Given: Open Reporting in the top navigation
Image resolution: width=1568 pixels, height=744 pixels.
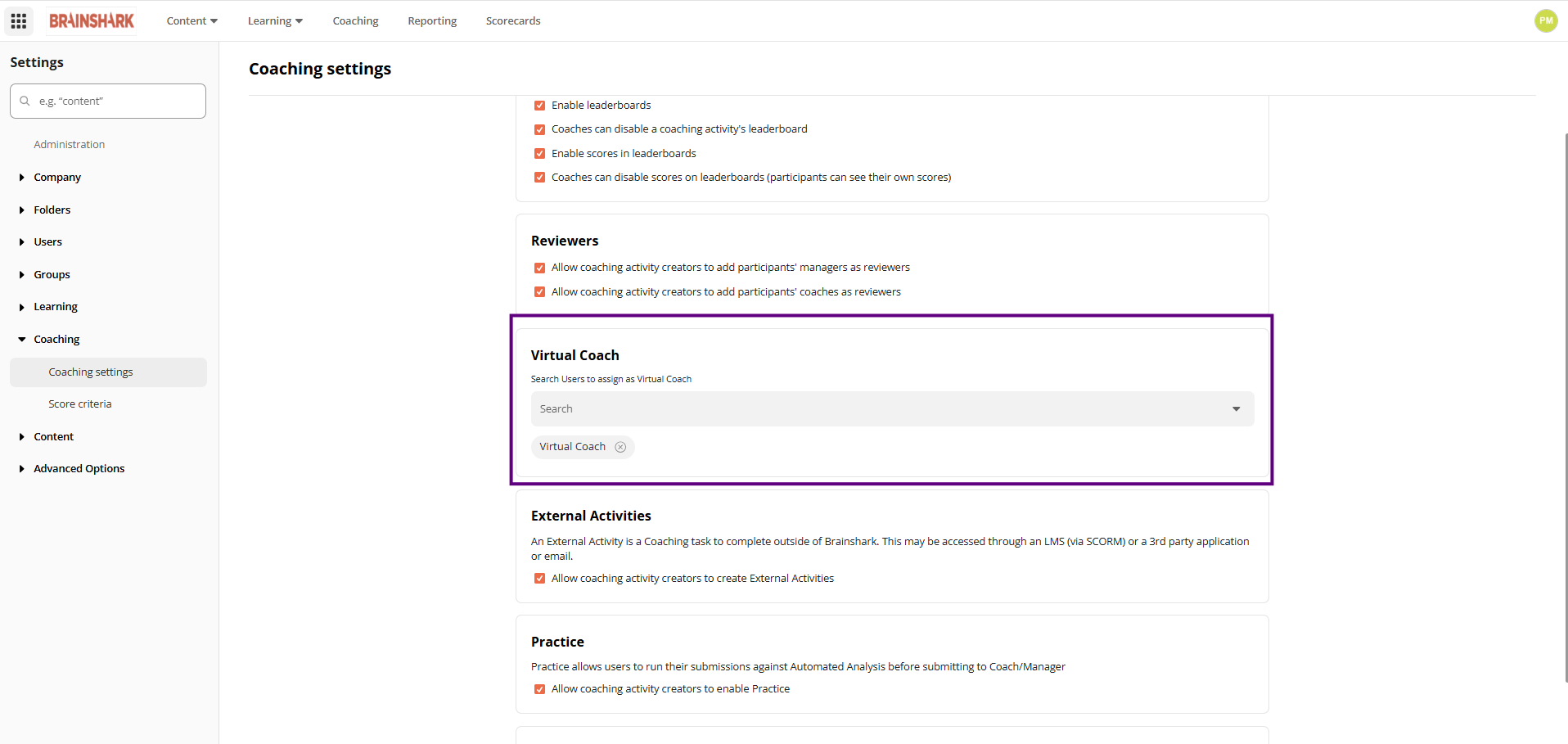Looking at the screenshot, I should click(x=432, y=20).
